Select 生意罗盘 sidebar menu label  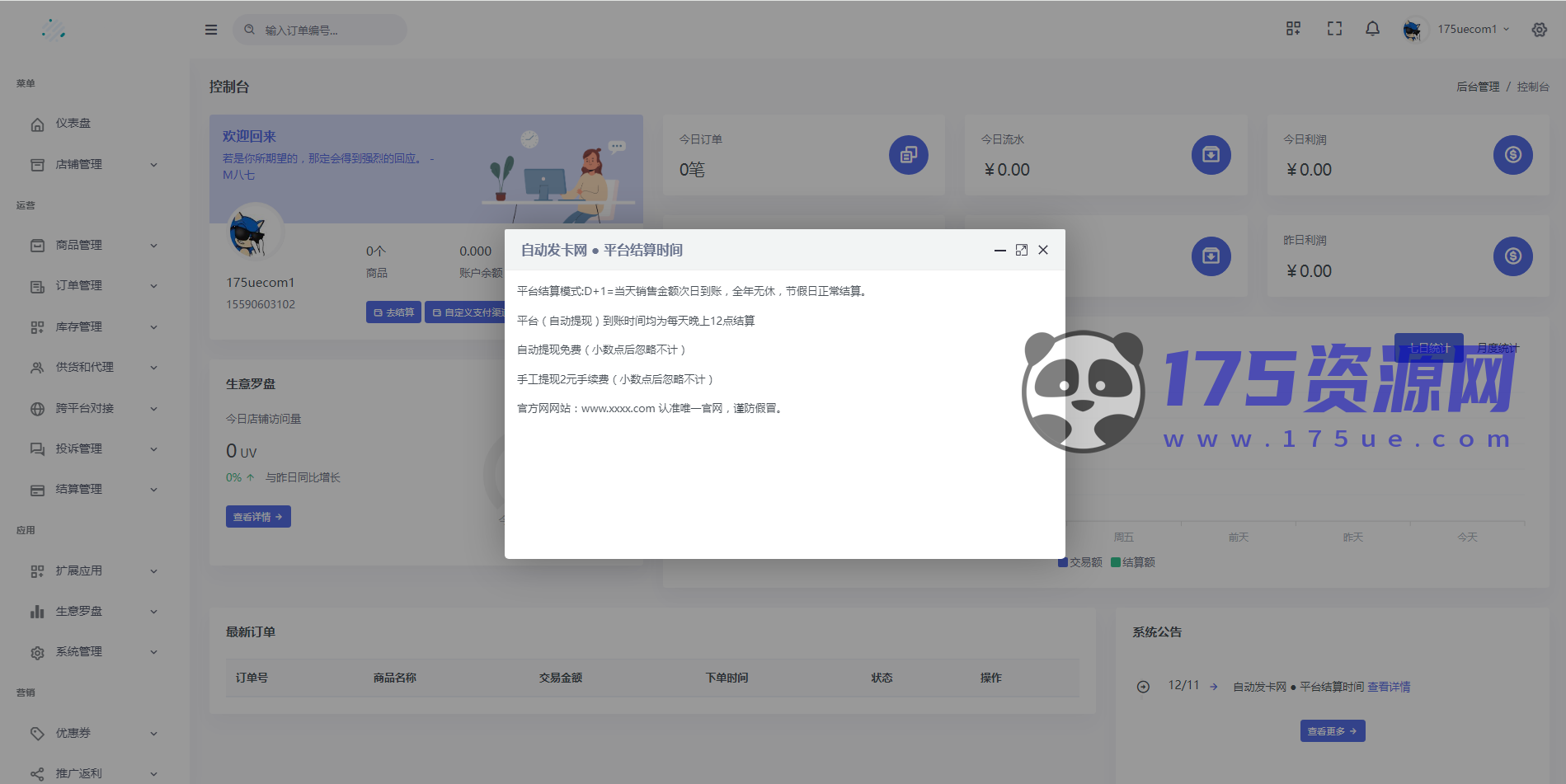coord(79,611)
